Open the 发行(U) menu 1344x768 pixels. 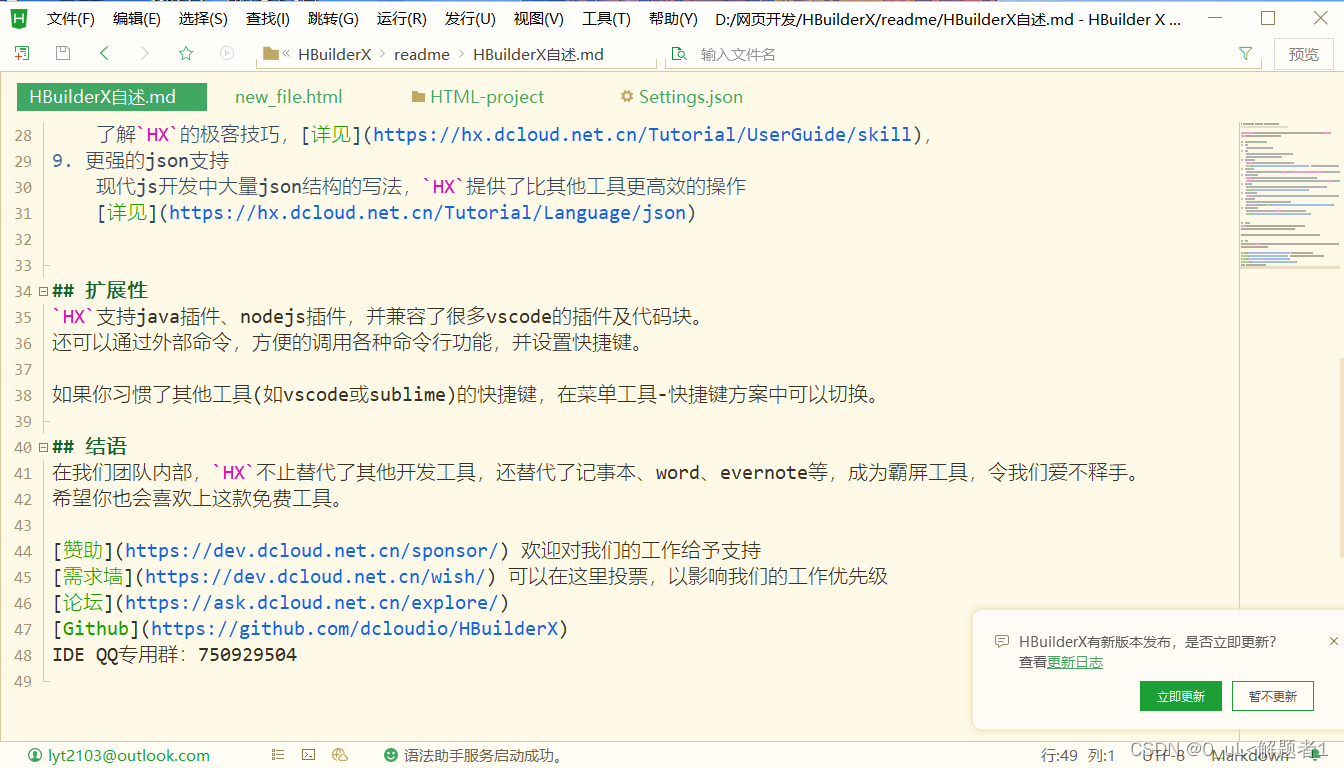[470, 19]
